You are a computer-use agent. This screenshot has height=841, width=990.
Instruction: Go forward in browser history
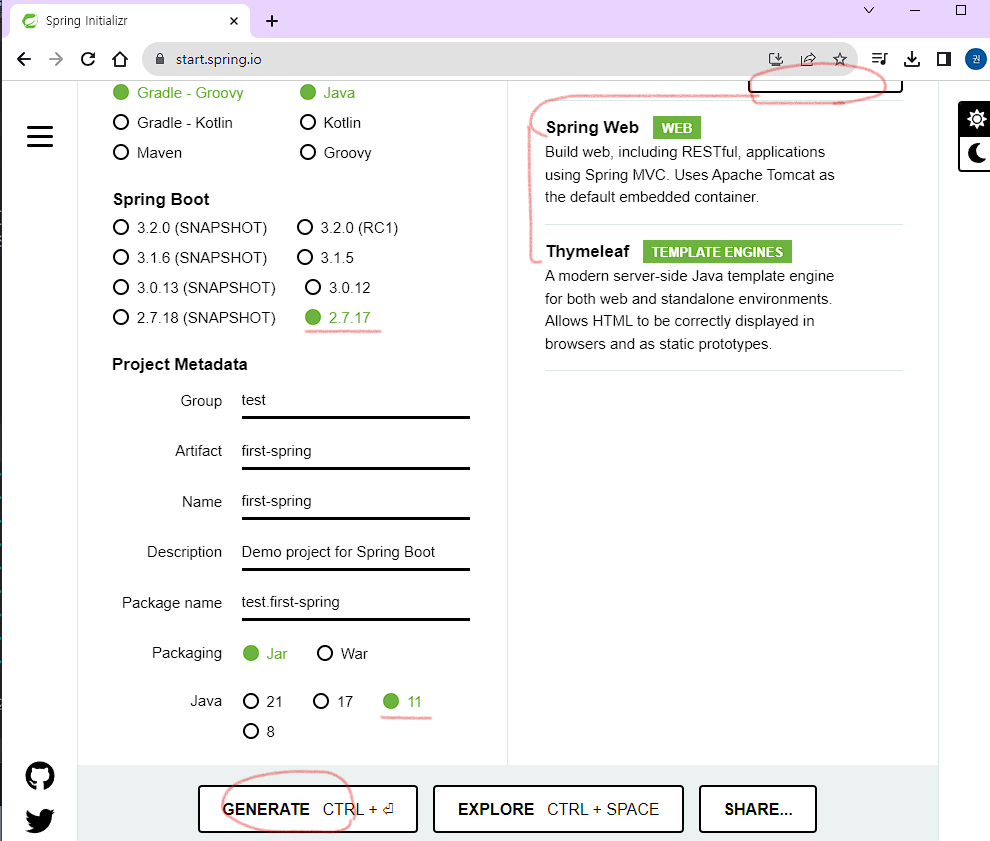click(x=56, y=59)
